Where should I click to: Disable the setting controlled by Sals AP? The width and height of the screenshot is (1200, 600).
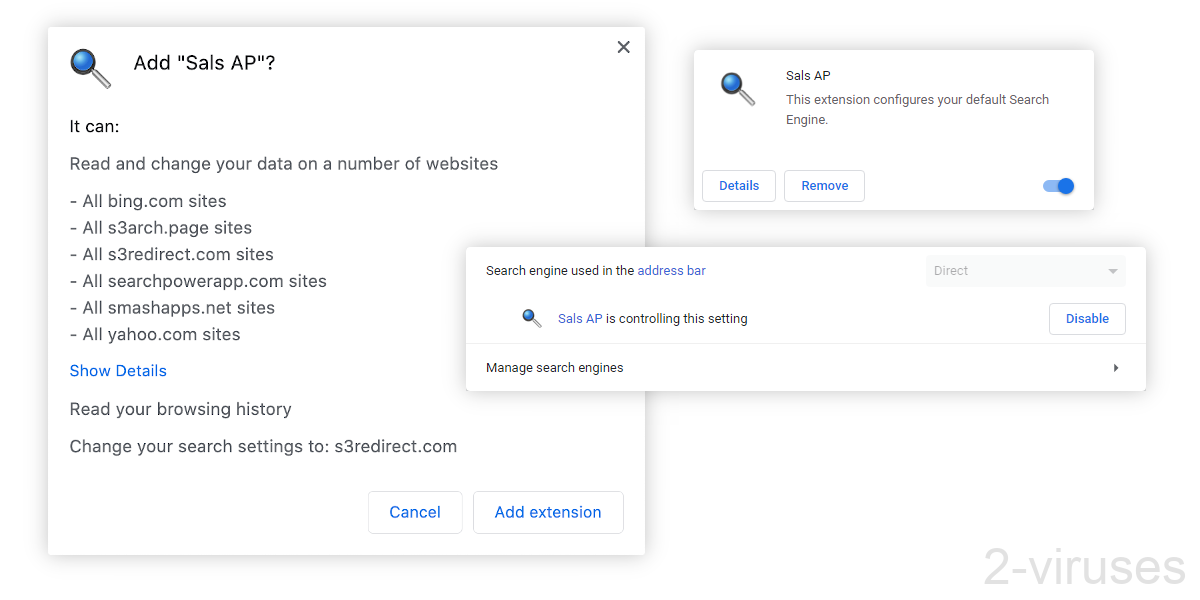click(1087, 318)
